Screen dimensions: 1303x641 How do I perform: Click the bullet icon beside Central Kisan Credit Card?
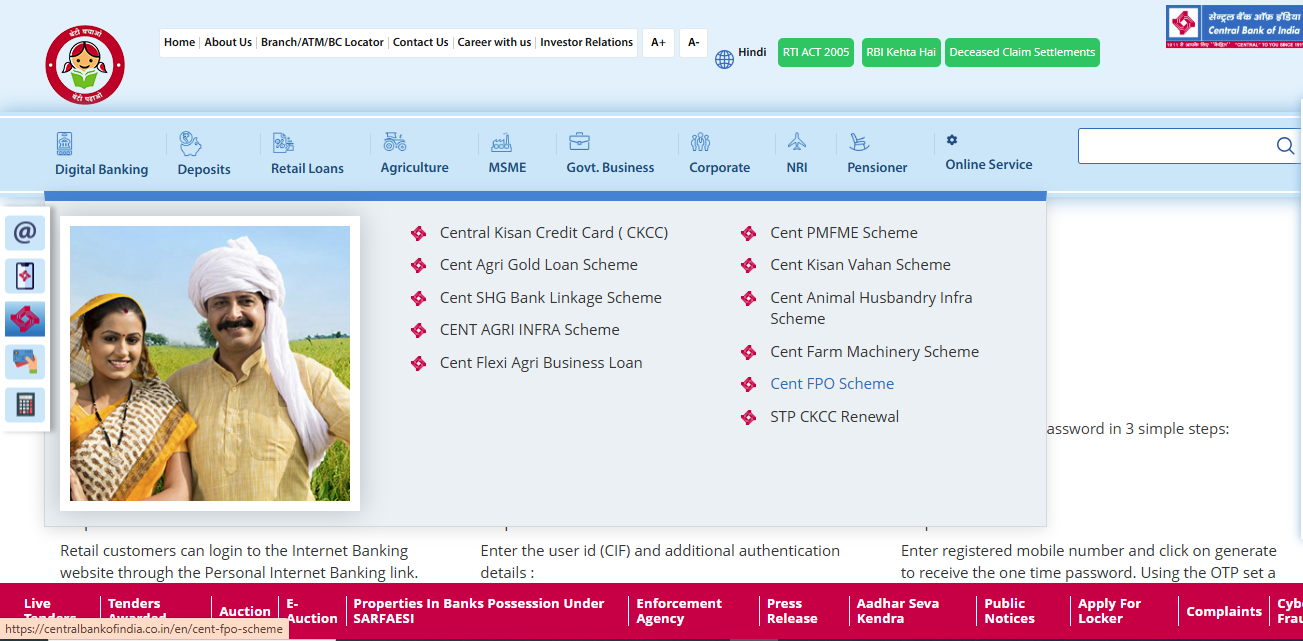418,234
